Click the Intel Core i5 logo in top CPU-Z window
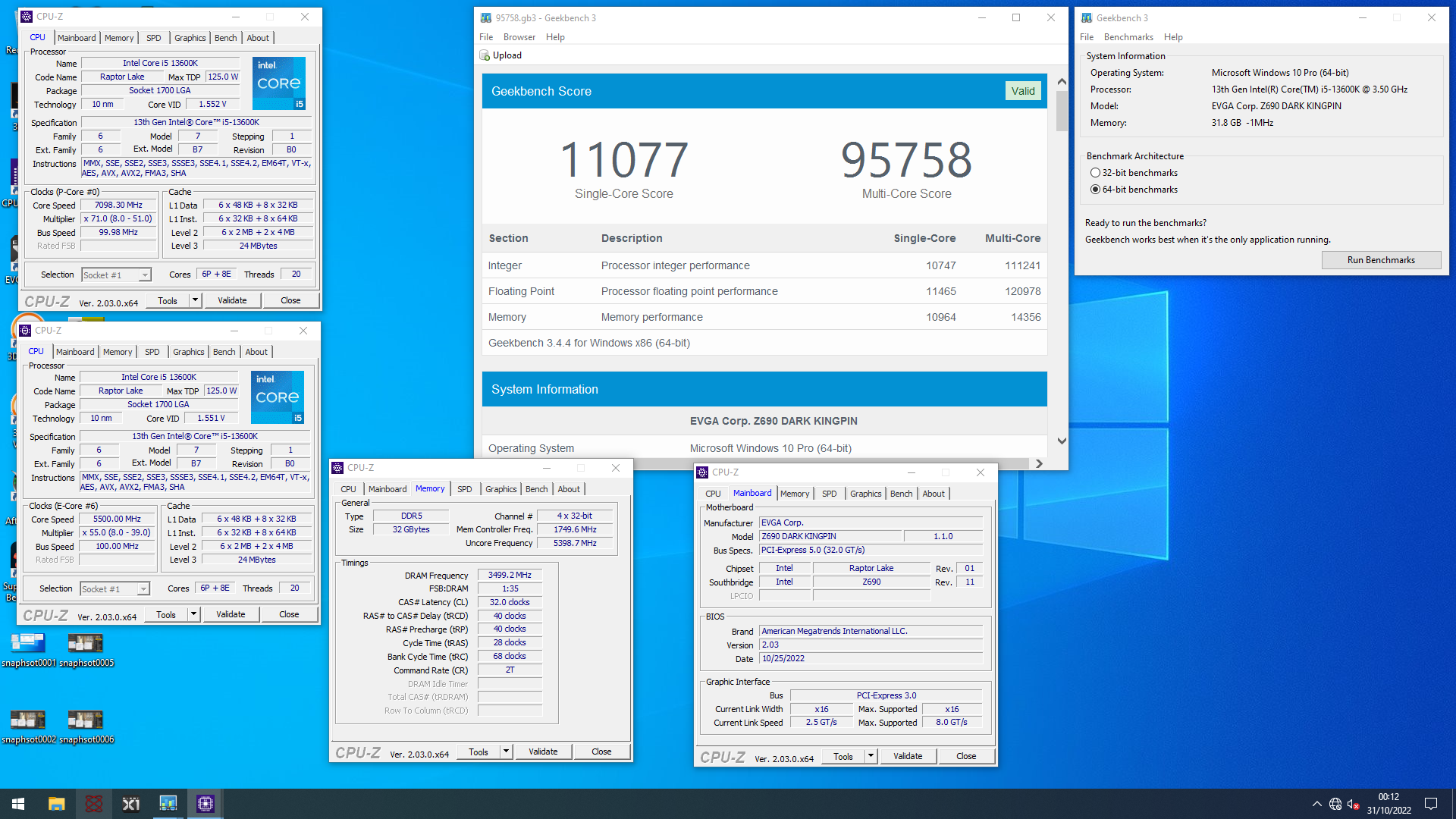 pyautogui.click(x=278, y=83)
